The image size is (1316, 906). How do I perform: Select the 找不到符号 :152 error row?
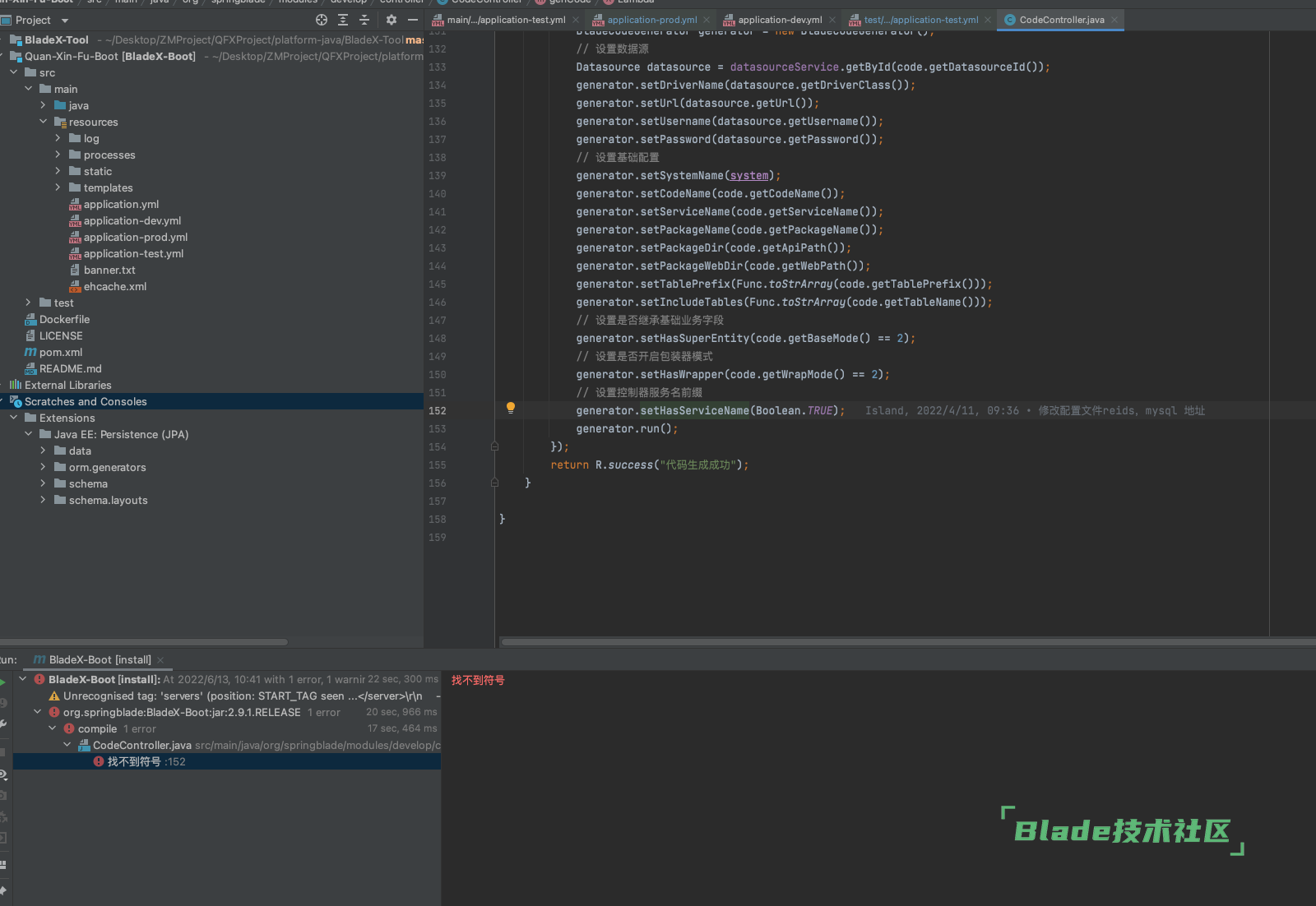(227, 761)
